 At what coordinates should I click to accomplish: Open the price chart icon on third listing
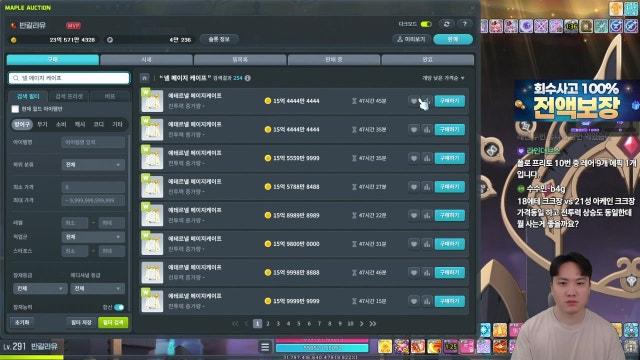(427, 158)
